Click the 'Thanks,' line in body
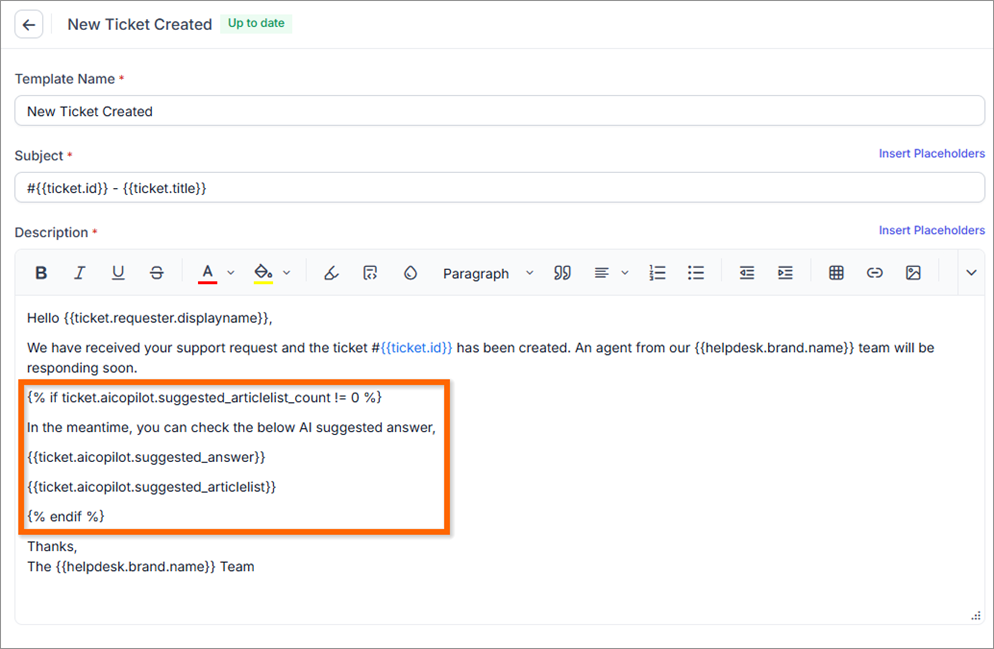The height and width of the screenshot is (649, 994). pos(52,546)
